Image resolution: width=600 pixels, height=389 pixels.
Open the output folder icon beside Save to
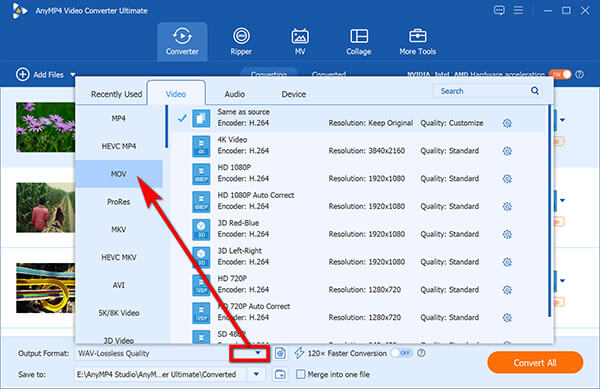pos(280,374)
